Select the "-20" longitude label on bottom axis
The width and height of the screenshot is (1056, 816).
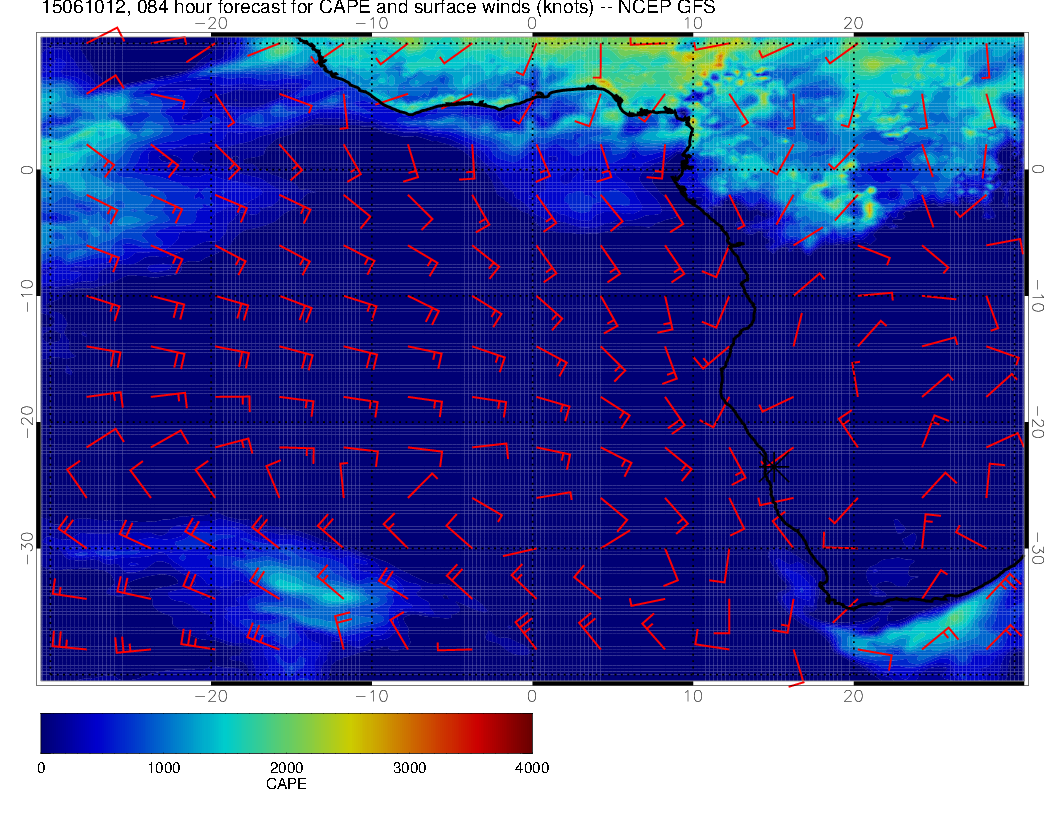tap(210, 694)
